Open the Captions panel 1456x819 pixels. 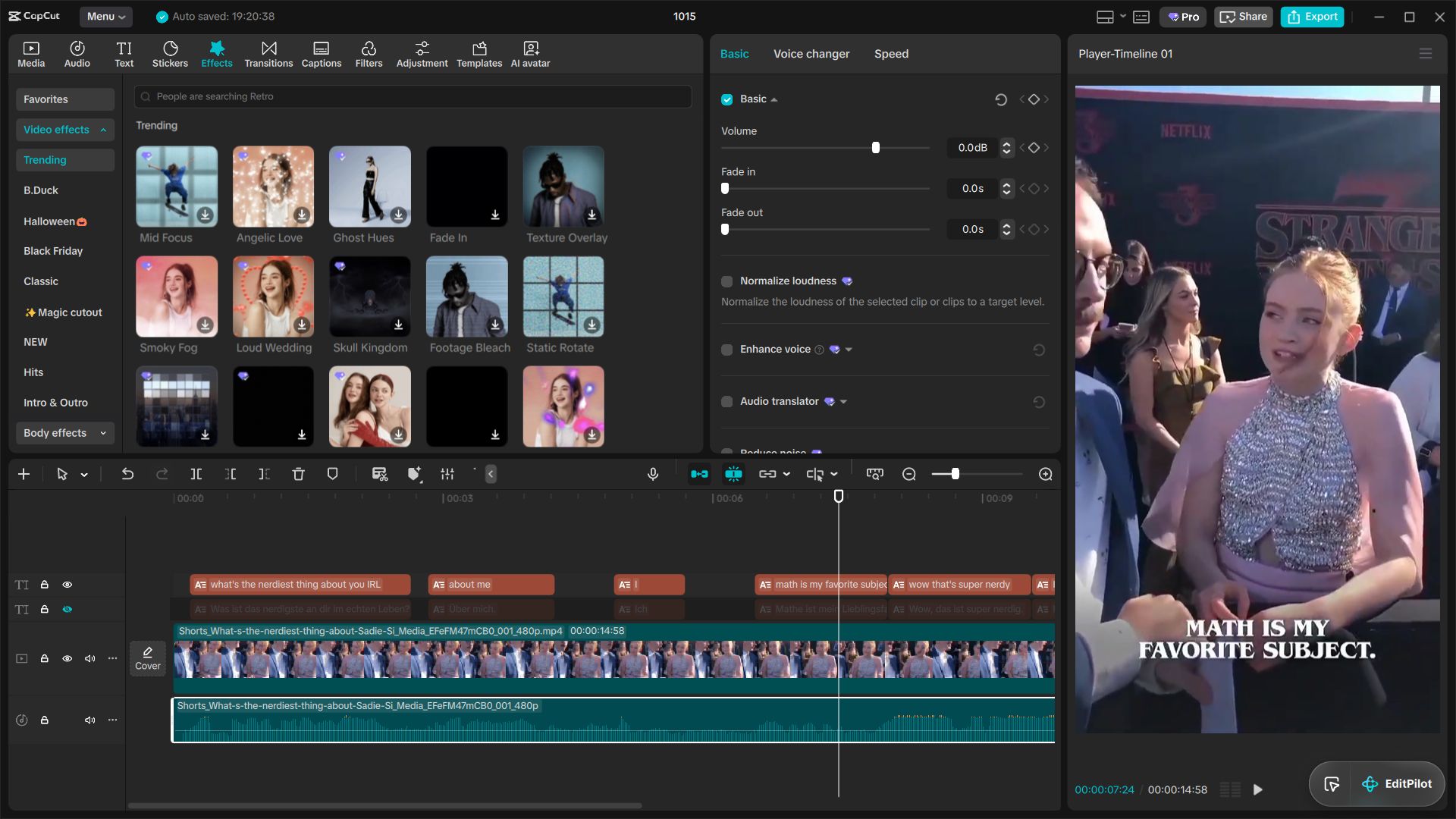tap(322, 54)
